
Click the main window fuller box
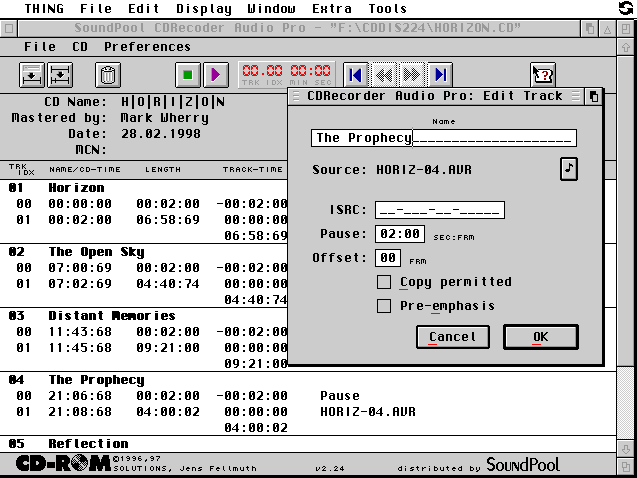click(x=626, y=28)
